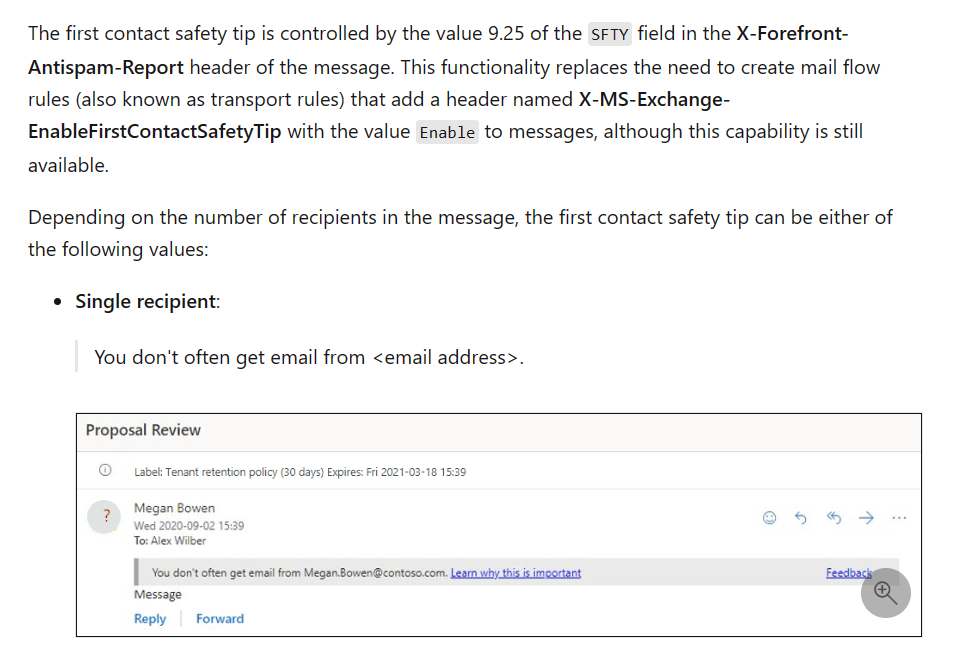Click Megan Bowen's question mark avatar
This screenshot has height=669, width=956.
pos(105,517)
